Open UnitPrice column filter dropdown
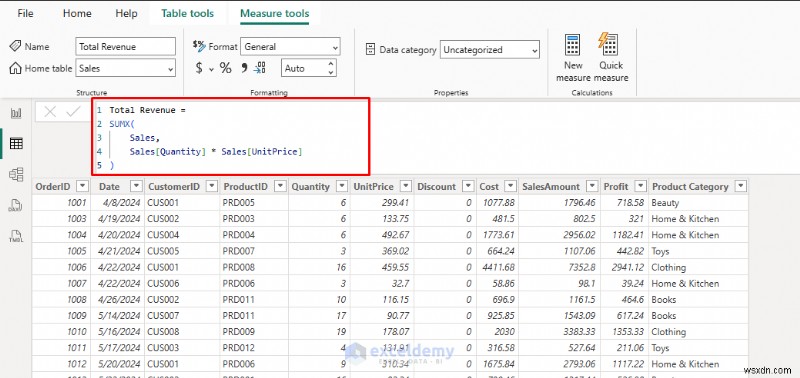This screenshot has height=378, width=800. point(406,186)
